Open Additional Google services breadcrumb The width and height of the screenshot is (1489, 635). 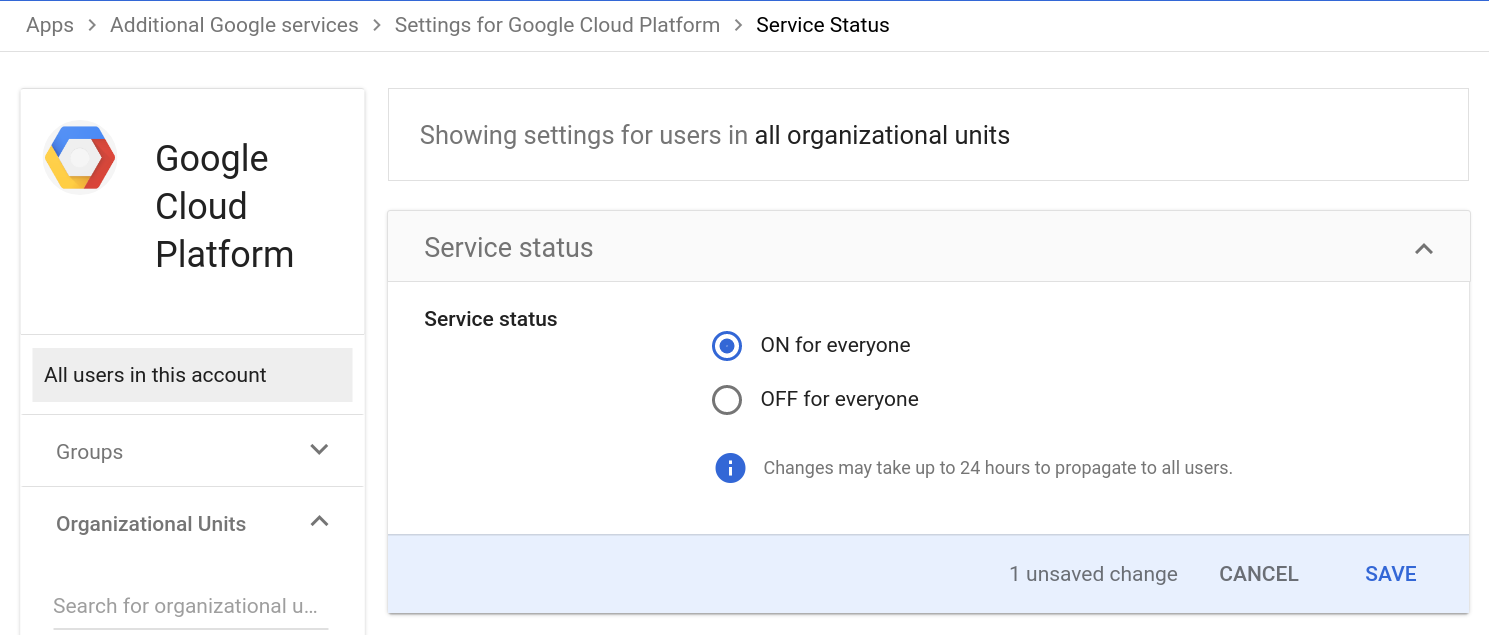pos(234,25)
